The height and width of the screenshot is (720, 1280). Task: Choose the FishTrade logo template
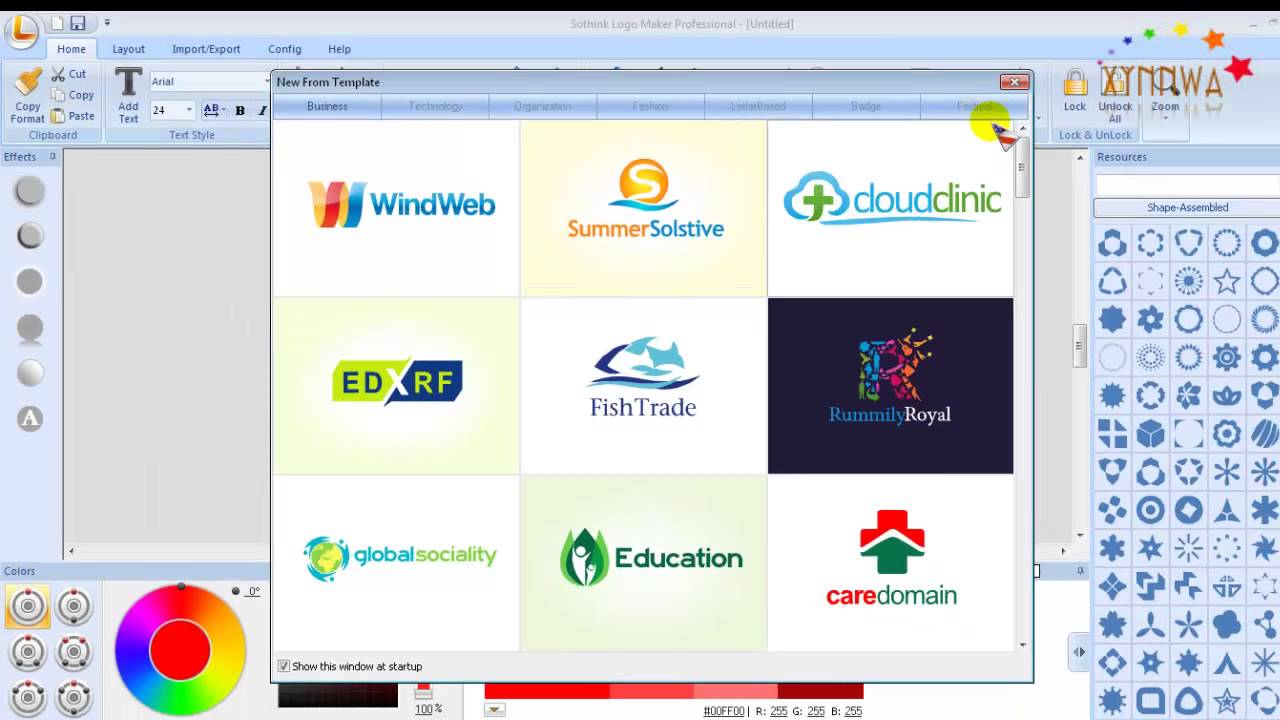[643, 385]
